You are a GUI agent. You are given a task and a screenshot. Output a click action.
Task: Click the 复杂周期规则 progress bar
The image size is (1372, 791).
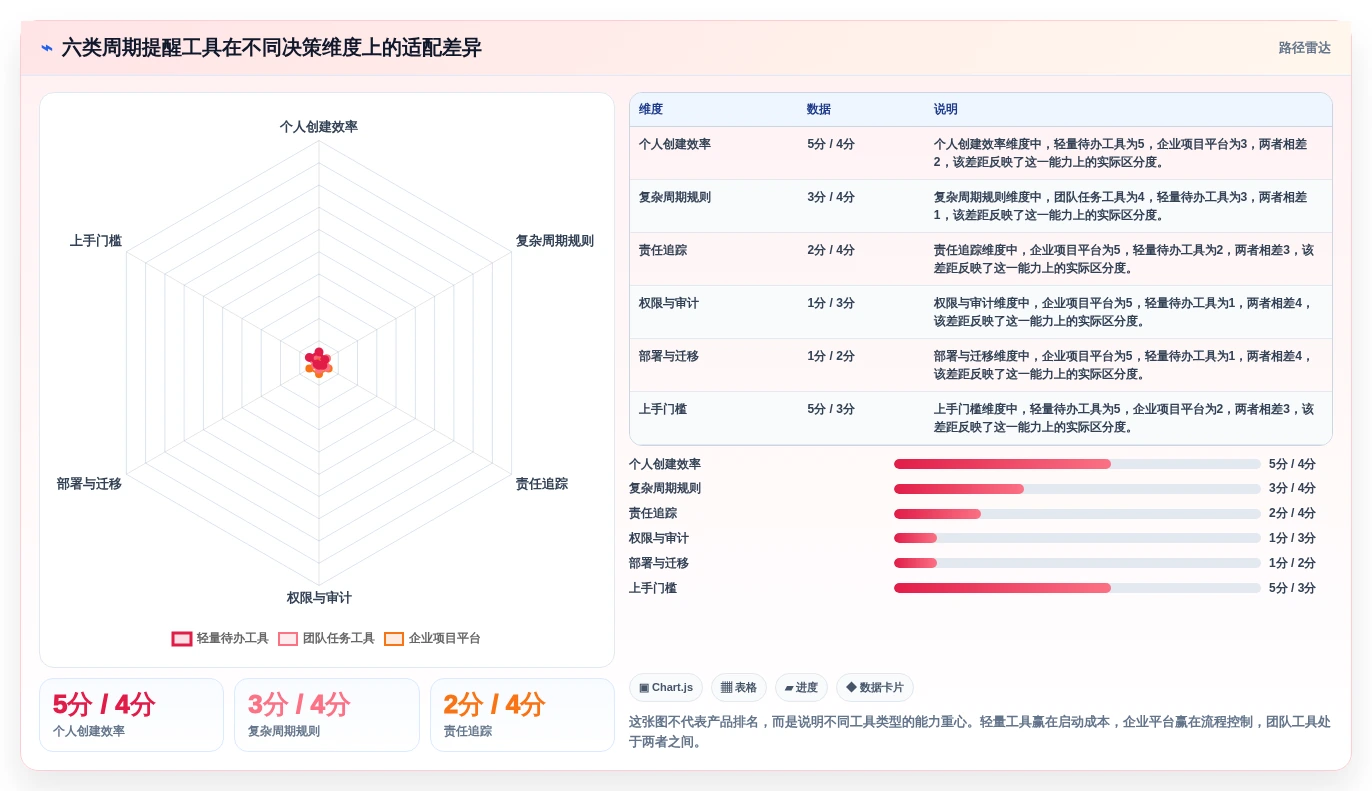(x=1077, y=489)
